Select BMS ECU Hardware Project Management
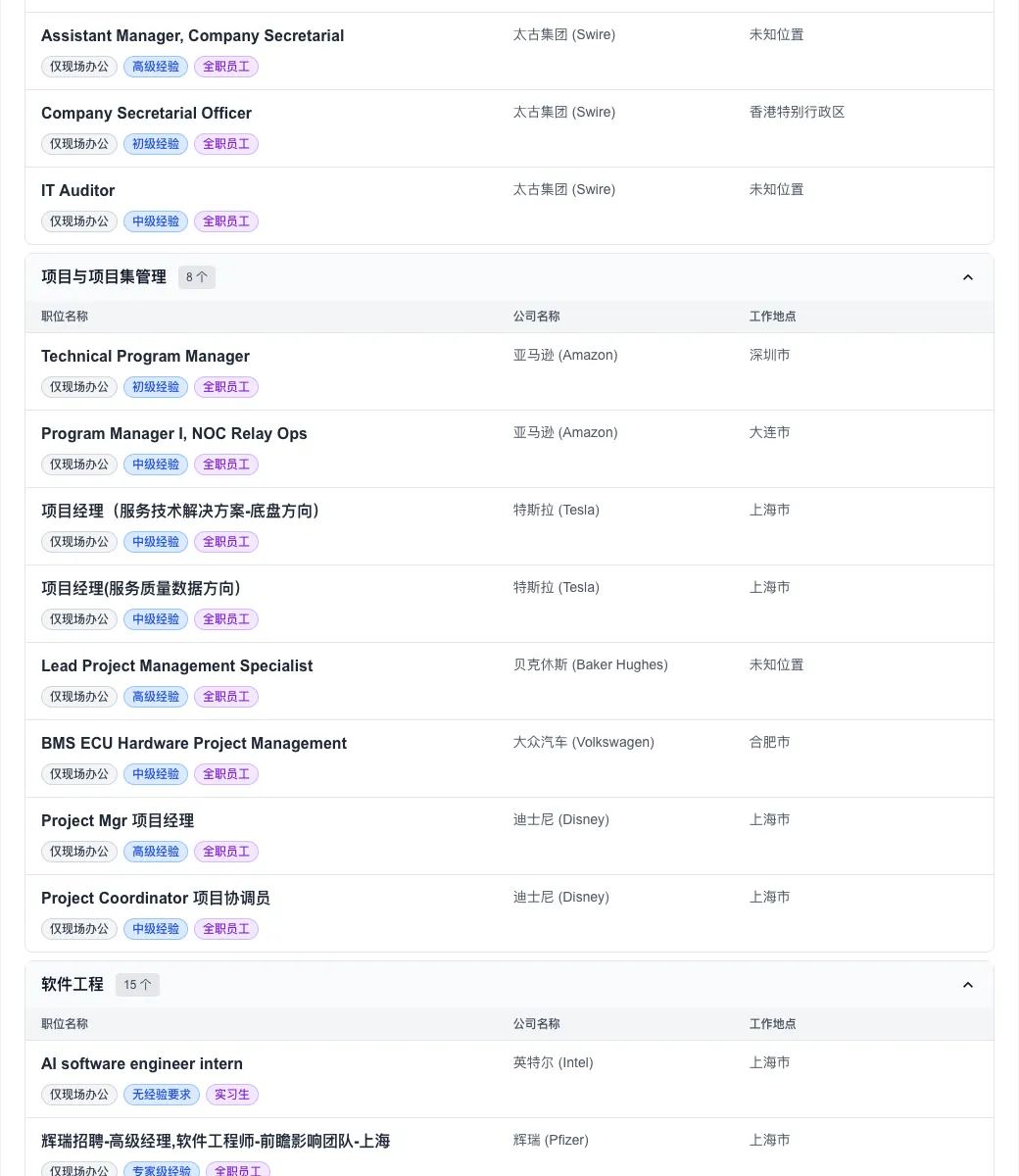Screen dimensions: 1019x1176 click(x=193, y=744)
